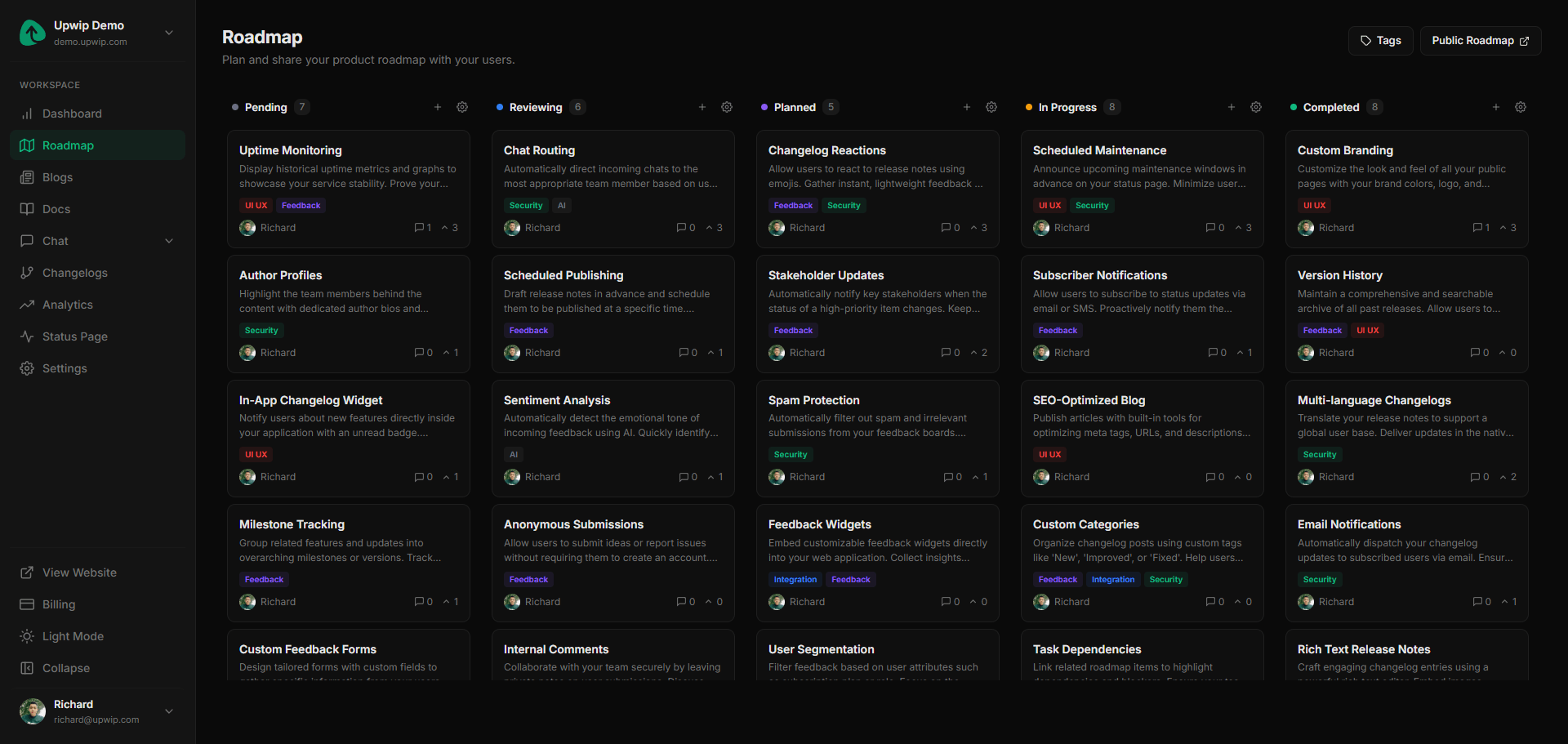
Task: Click the View Website link
Action: click(98, 572)
